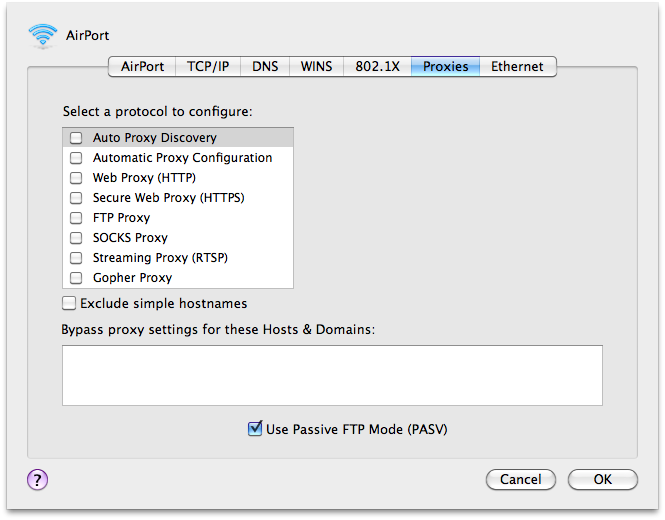Select the 'Secure Web Proxy (HTTPS)' label
The width and height of the screenshot is (665, 520).
169,198
